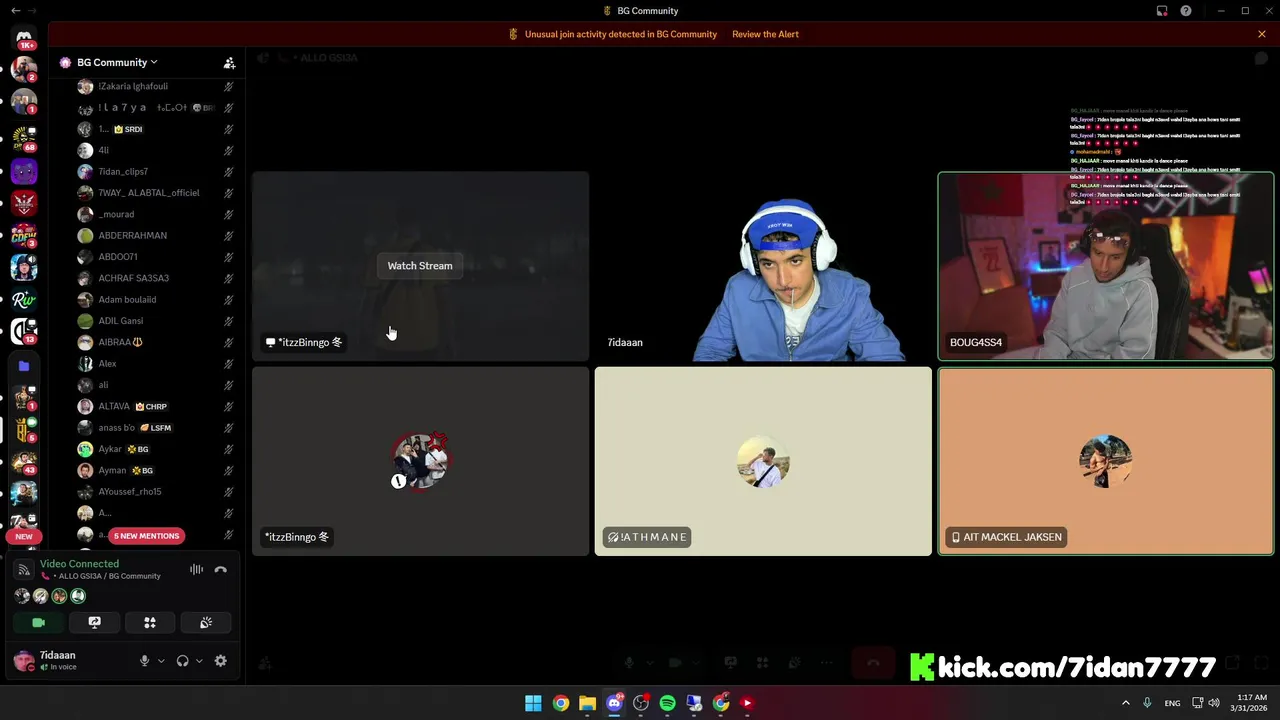1280x720 pixels.
Task: Open the 7idaaan user profile panel
Action: pyautogui.click(x=70, y=661)
